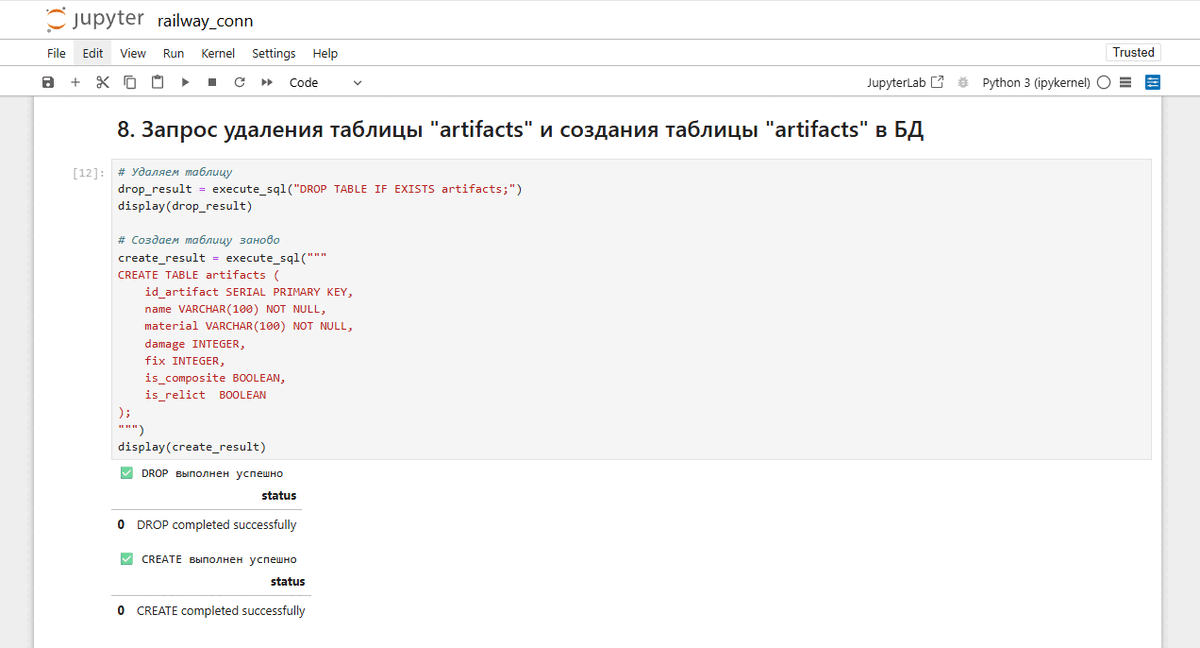Click the "DROP выполнен успешно" output text
Image resolution: width=1200 pixels, height=648 pixels.
coord(212,473)
